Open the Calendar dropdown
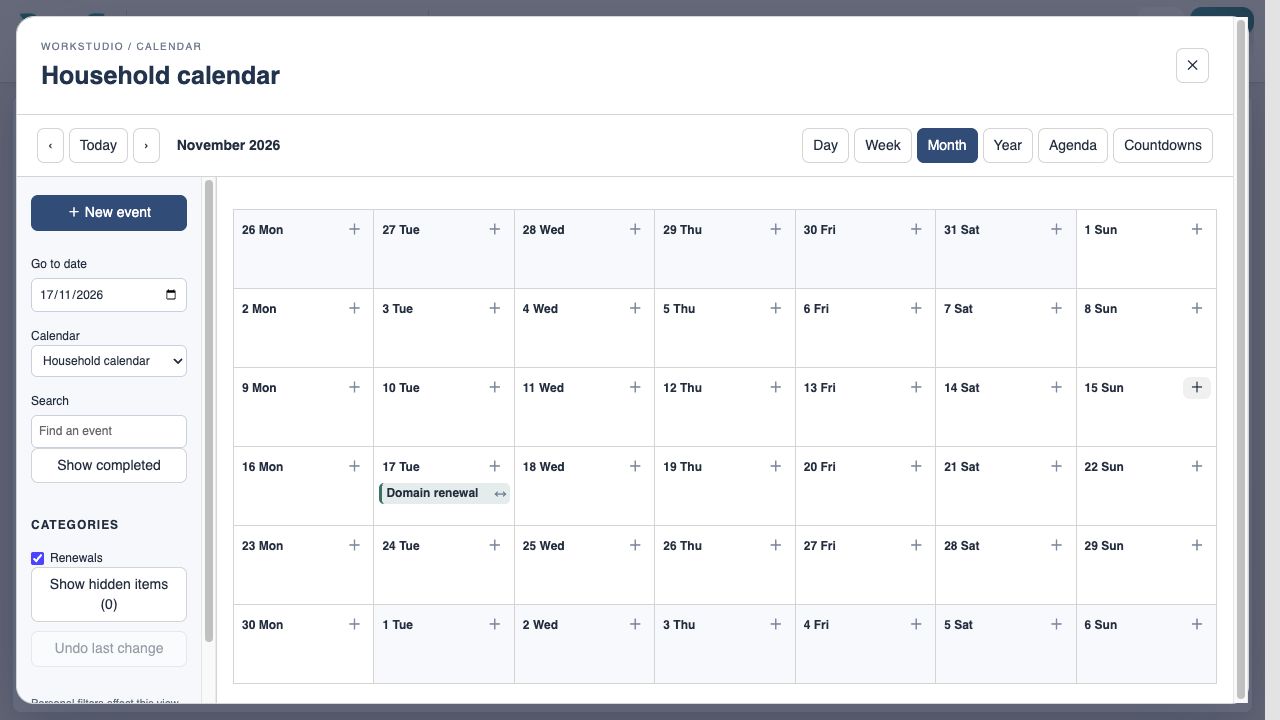 [109, 361]
